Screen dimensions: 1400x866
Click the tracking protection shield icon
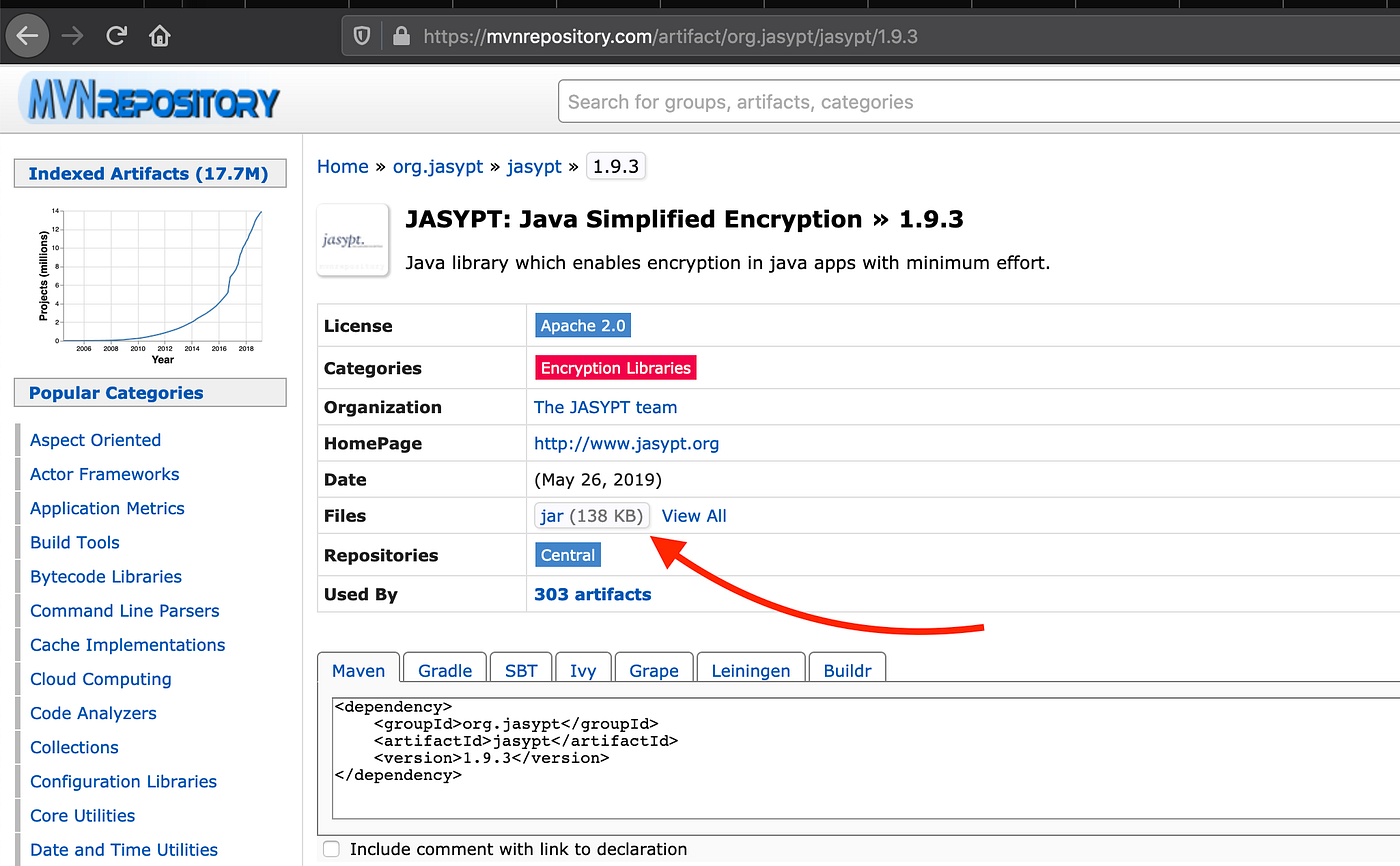pos(360,35)
